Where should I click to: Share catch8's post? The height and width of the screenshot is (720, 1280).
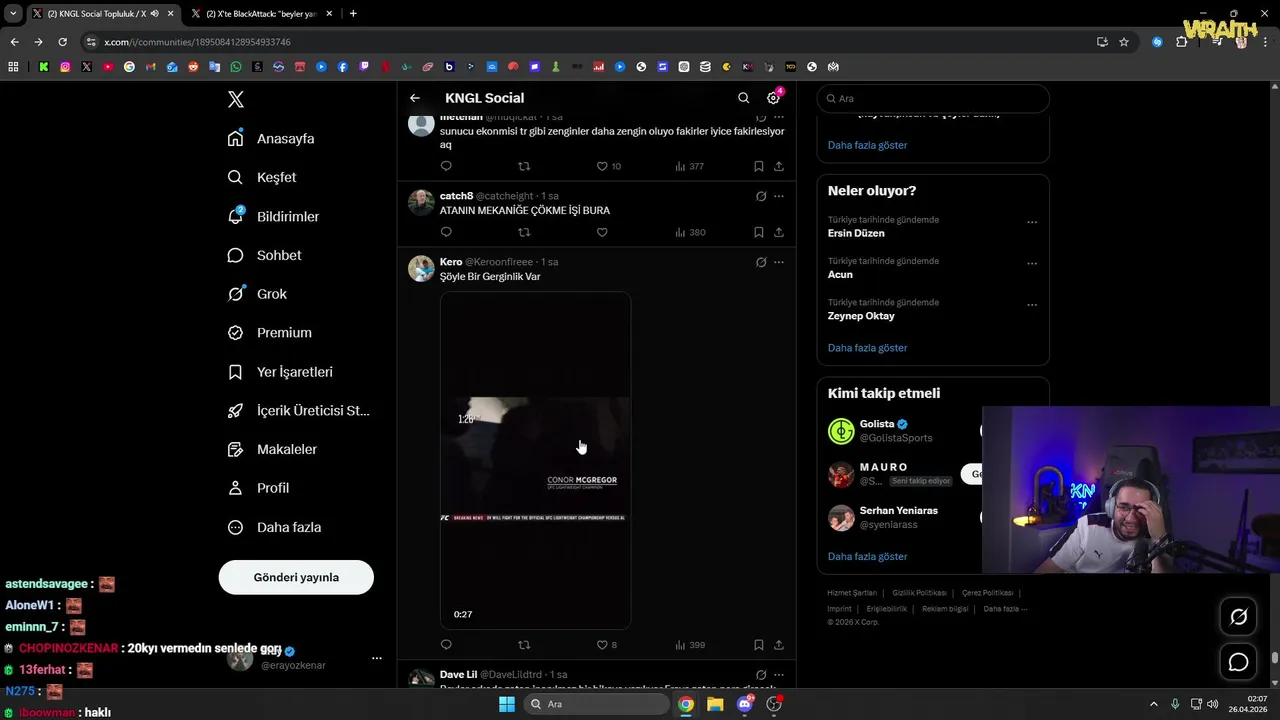click(779, 232)
